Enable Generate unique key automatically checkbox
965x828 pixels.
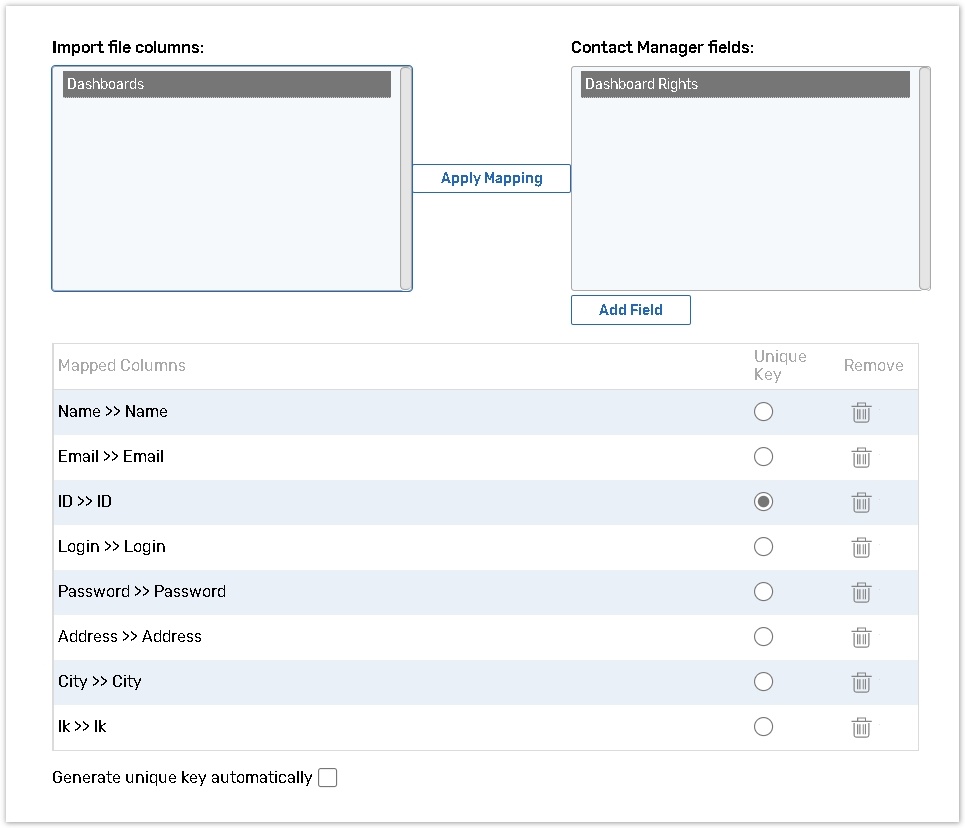327,778
